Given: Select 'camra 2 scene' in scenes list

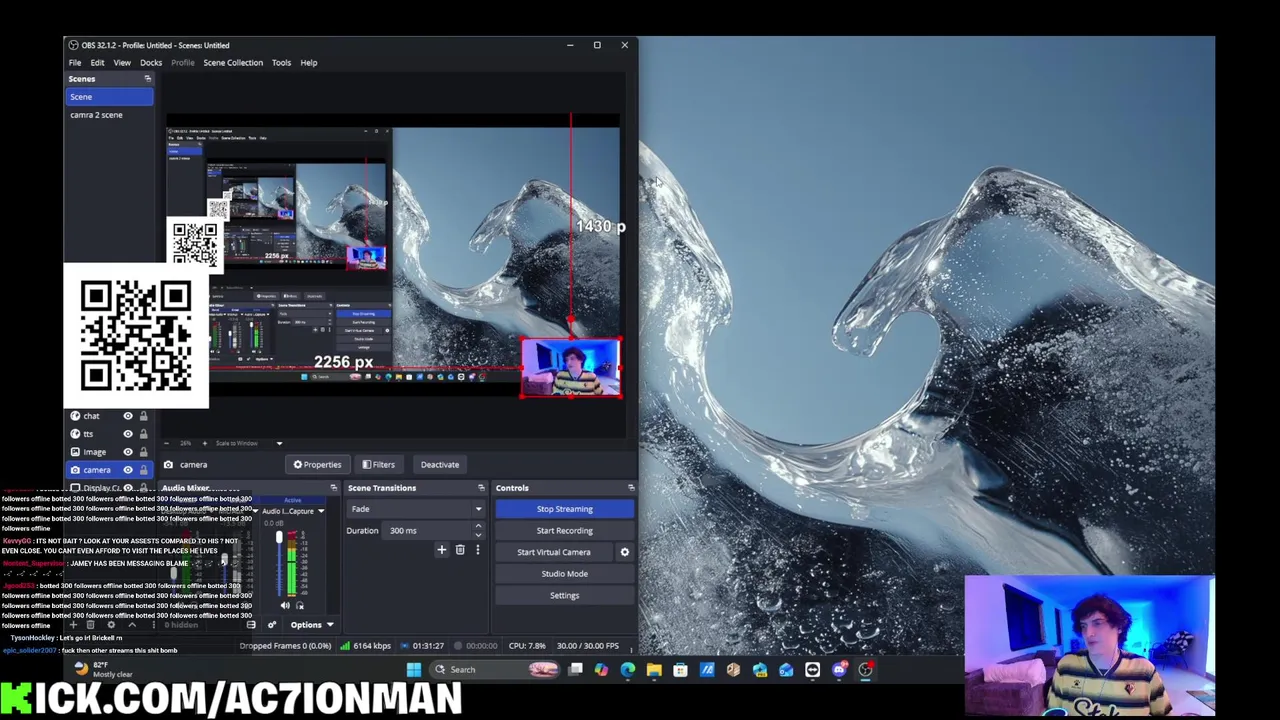Looking at the screenshot, I should pyautogui.click(x=110, y=115).
